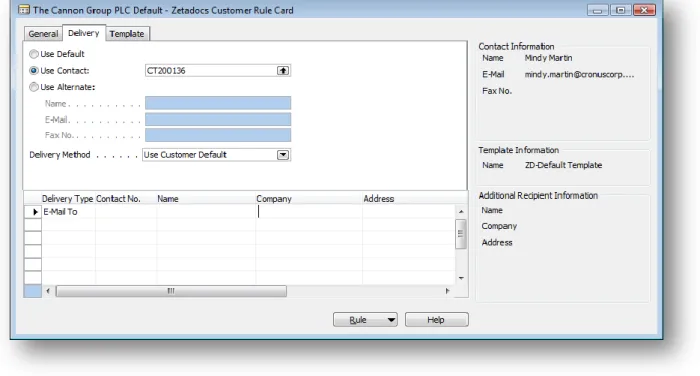Screen dimensions: 700x376
Task: Click the Address label in Additional Recipient Information
Action: (497, 243)
